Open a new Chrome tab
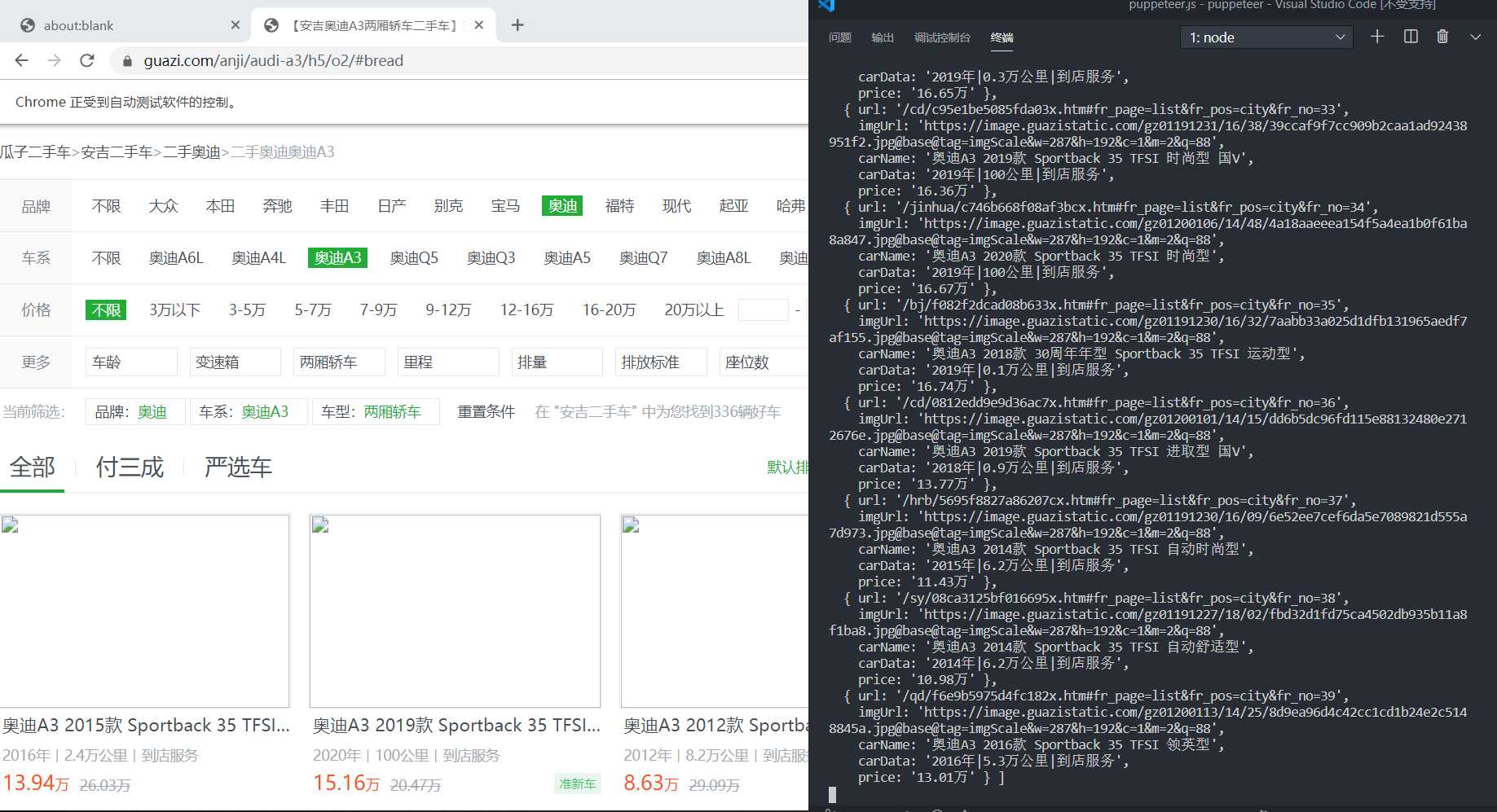 [517, 25]
